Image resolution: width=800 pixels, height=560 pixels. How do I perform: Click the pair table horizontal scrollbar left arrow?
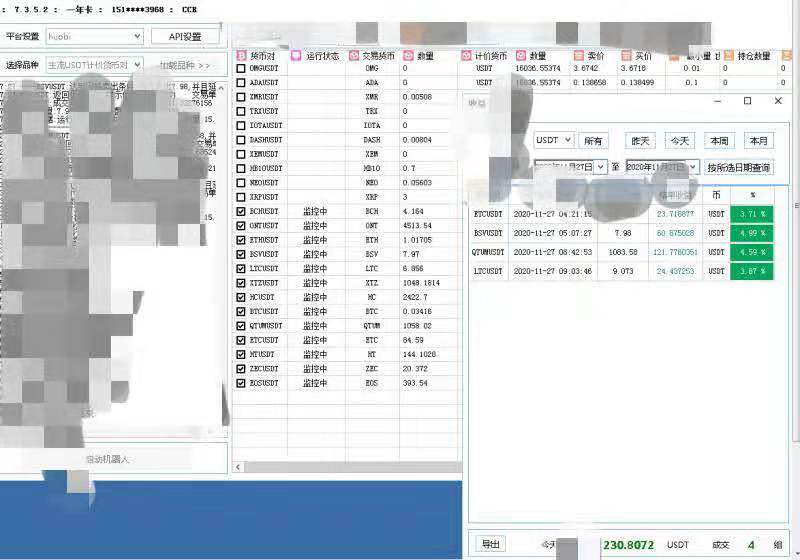coord(238,467)
